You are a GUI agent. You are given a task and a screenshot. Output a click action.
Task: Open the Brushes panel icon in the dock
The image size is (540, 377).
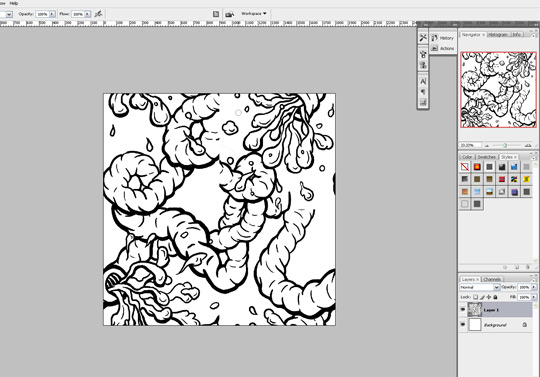point(423,54)
